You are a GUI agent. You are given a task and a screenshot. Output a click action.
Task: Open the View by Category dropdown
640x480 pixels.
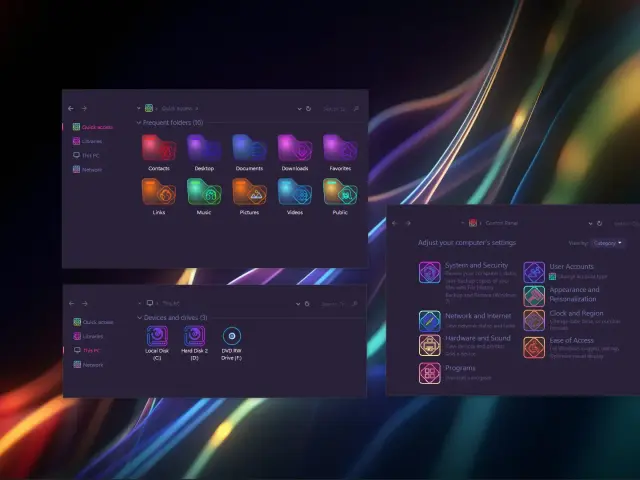[608, 243]
